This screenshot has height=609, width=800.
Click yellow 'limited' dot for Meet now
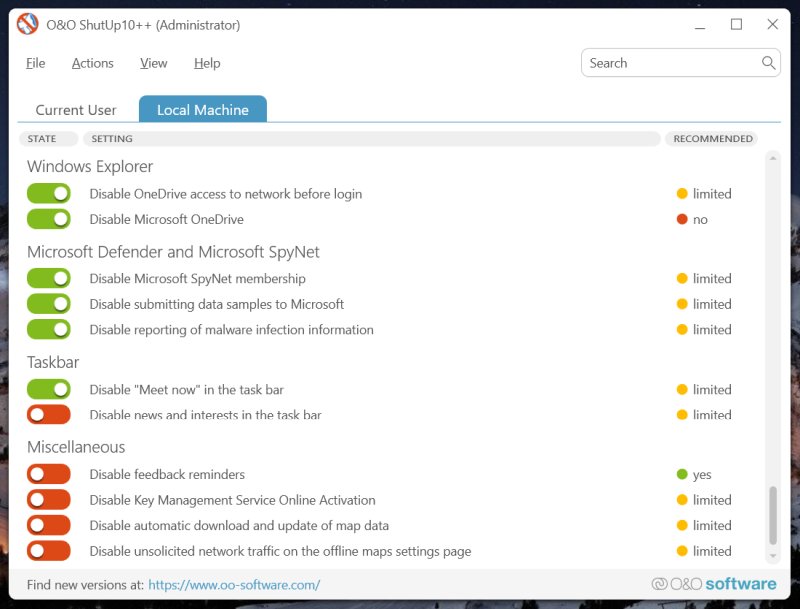point(682,390)
